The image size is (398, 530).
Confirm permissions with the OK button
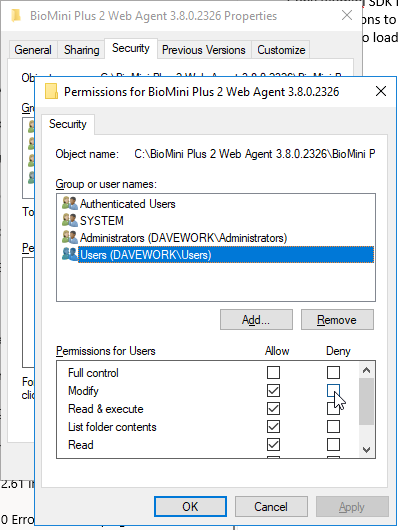point(190,506)
